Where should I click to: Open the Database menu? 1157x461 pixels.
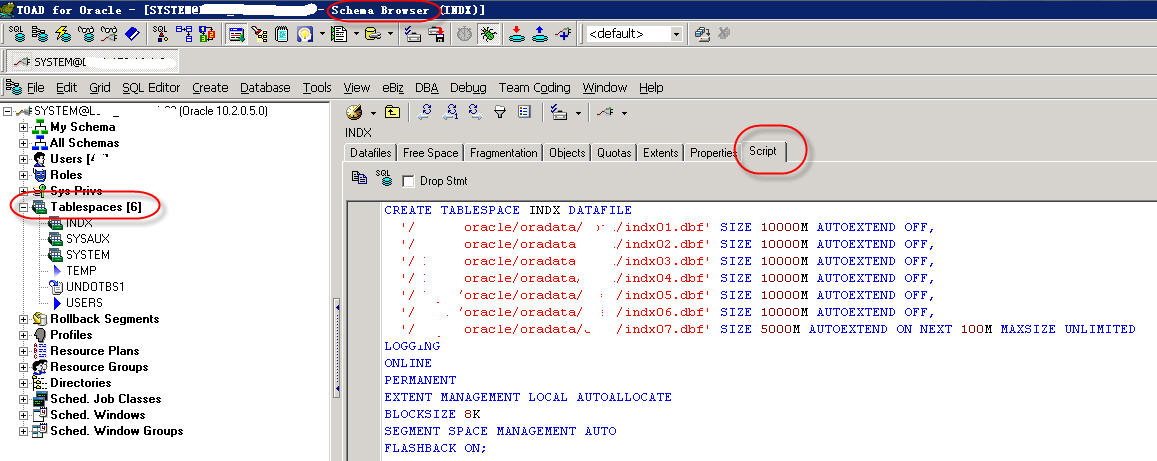click(265, 88)
